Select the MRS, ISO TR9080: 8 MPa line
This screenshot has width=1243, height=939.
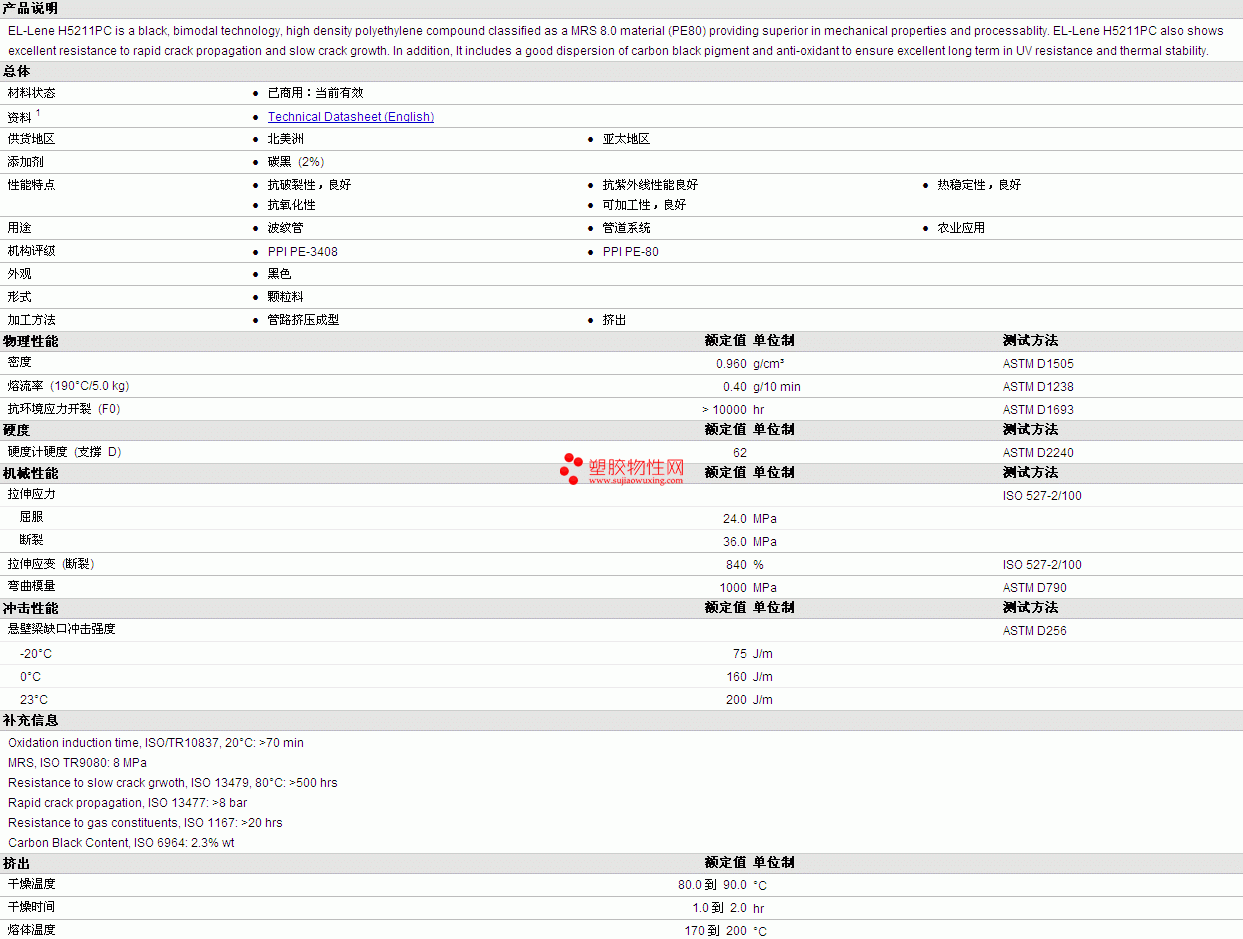[x=77, y=763]
